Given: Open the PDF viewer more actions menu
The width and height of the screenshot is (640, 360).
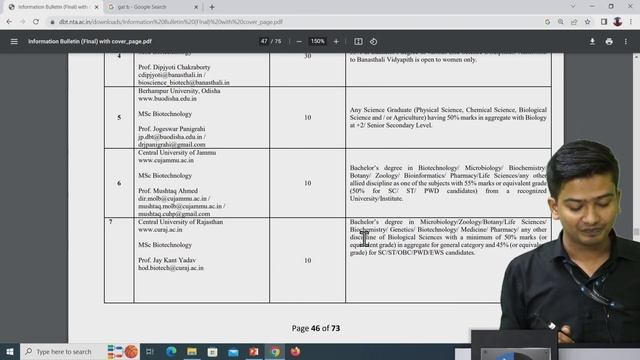Looking at the screenshot, I should 626,42.
